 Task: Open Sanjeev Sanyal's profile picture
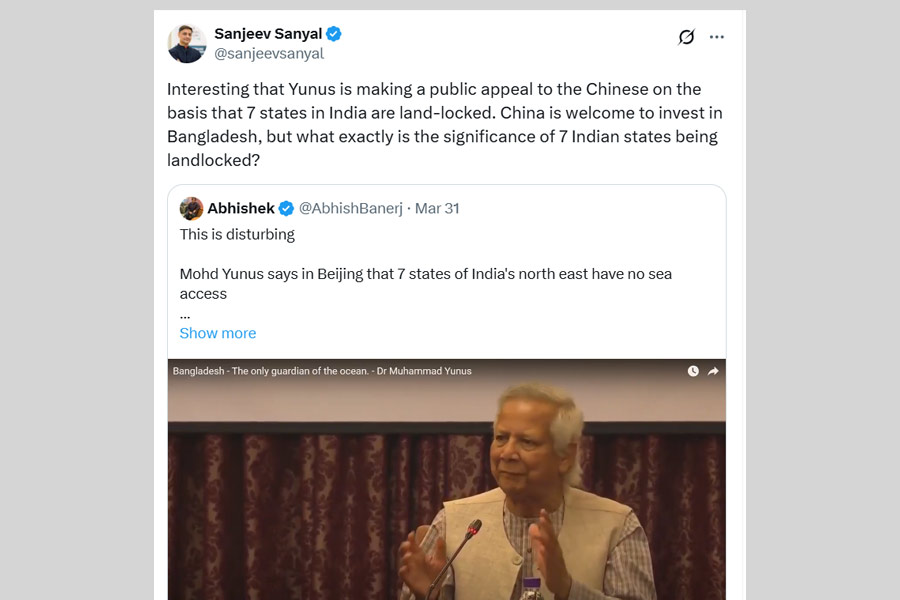(x=187, y=44)
